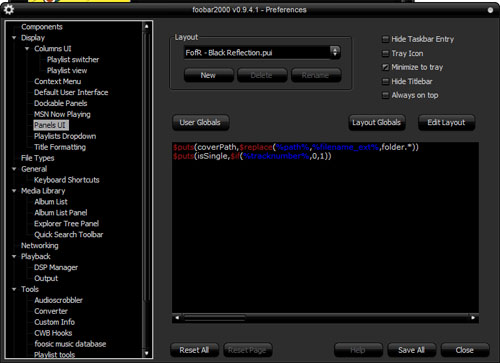Click the gear icon in title bar
Screen dimensions: 500x363
click(x=9, y=10)
